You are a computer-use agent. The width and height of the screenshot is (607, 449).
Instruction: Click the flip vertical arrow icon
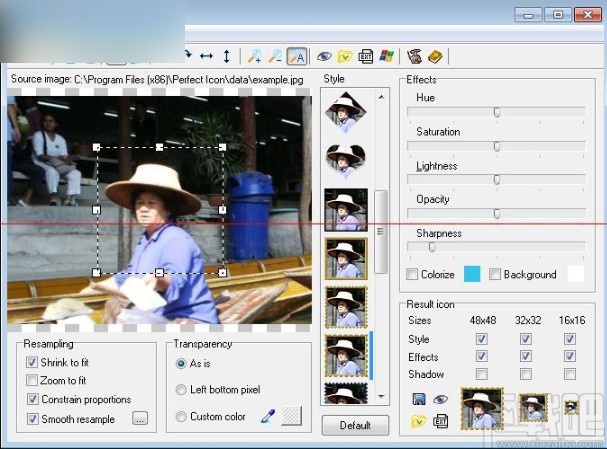coord(227,57)
